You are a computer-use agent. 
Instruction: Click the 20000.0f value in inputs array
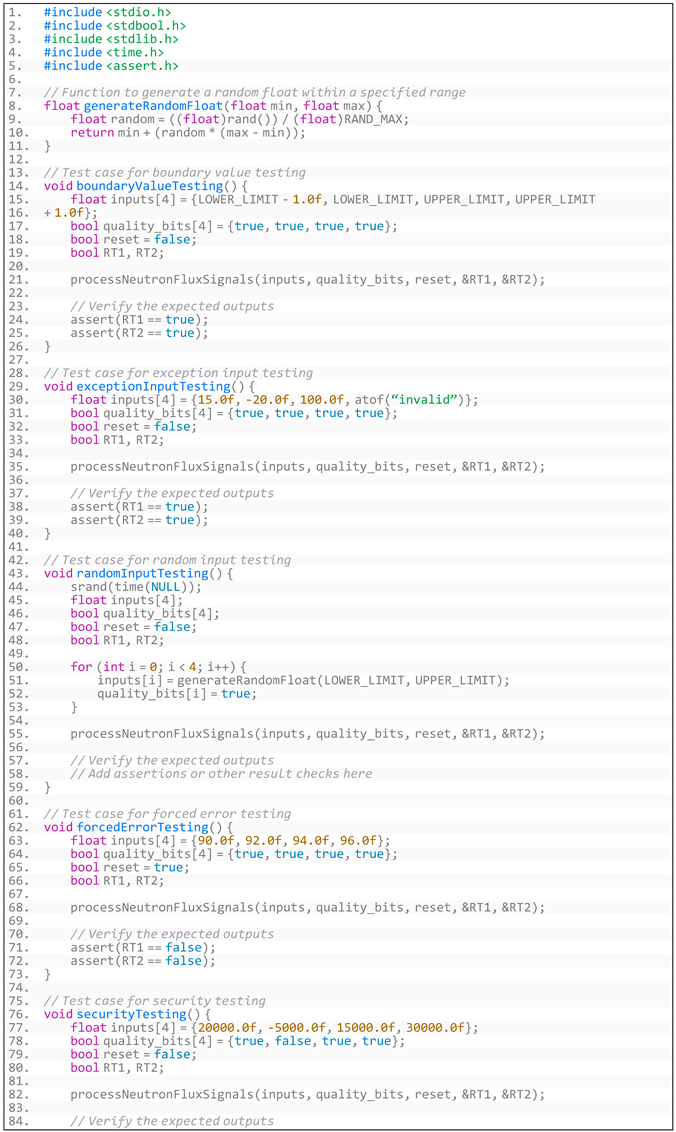(x=234, y=1027)
